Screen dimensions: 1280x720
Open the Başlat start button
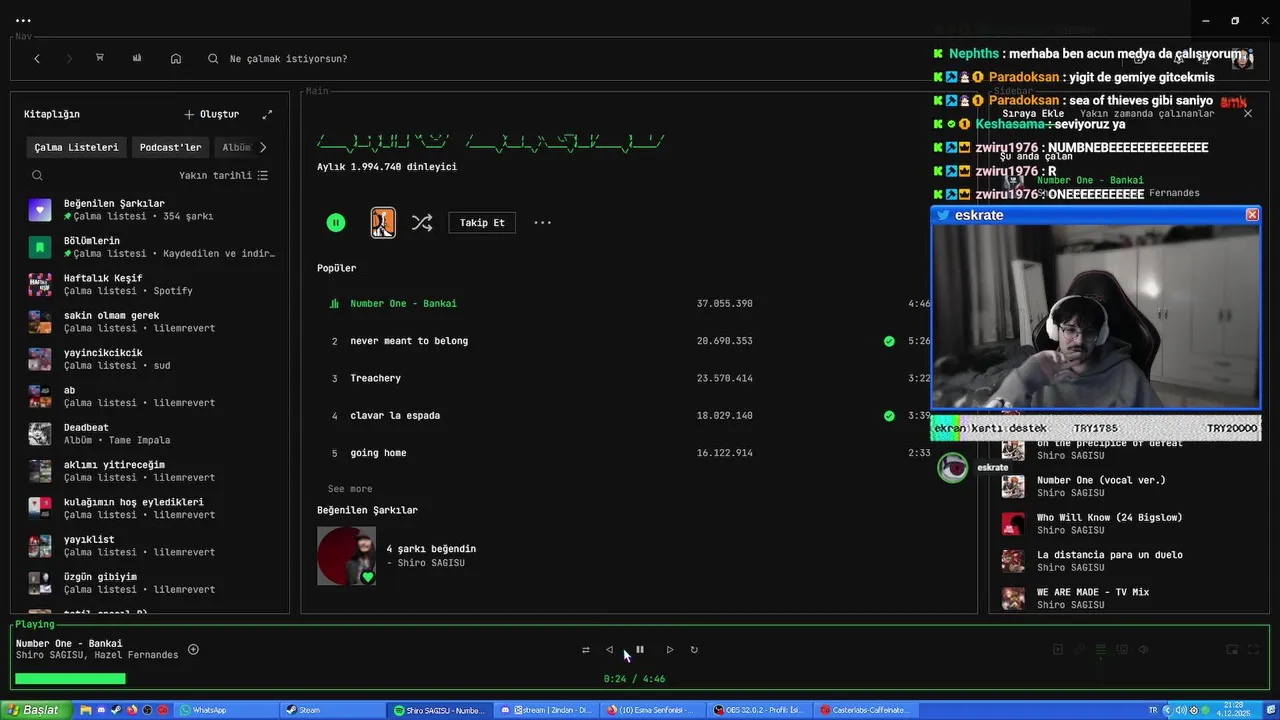[x=36, y=710]
